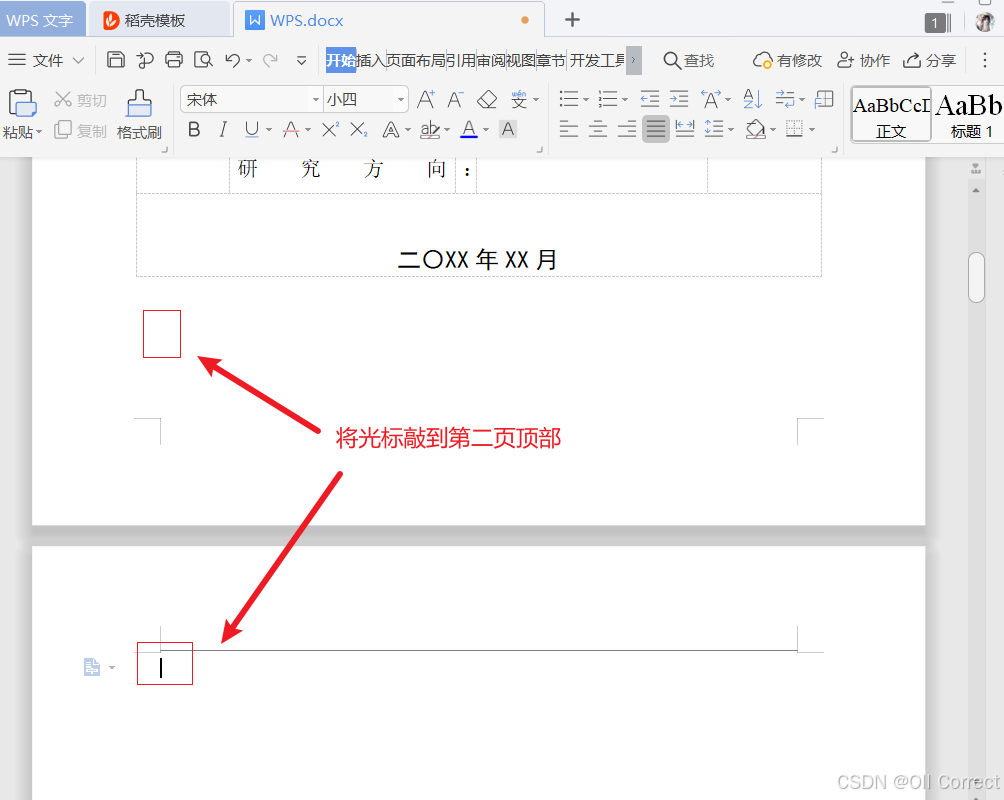Click the Redo arrow icon
The height and width of the screenshot is (800, 1004).
[x=270, y=60]
